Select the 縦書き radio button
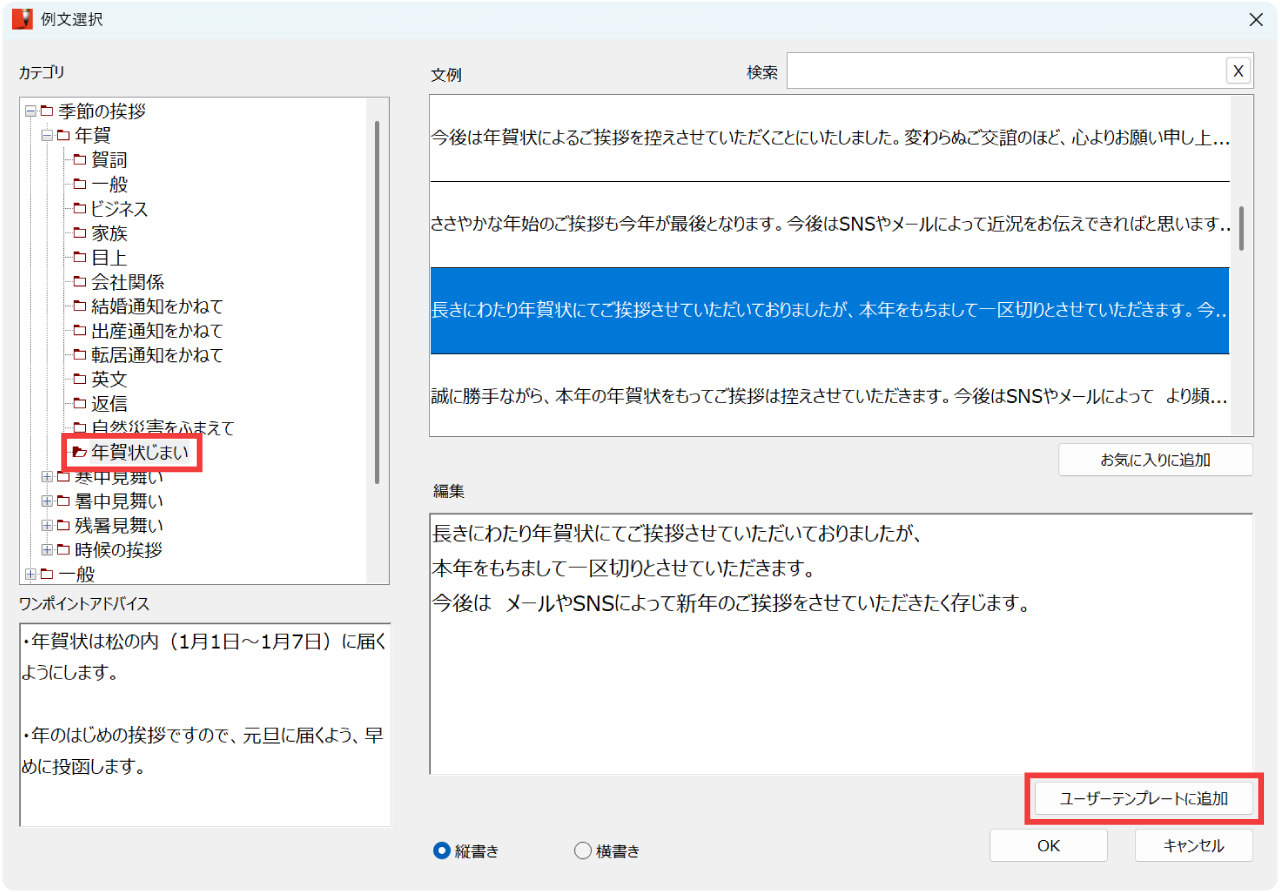Viewport: 1280px width, 892px height. click(441, 851)
